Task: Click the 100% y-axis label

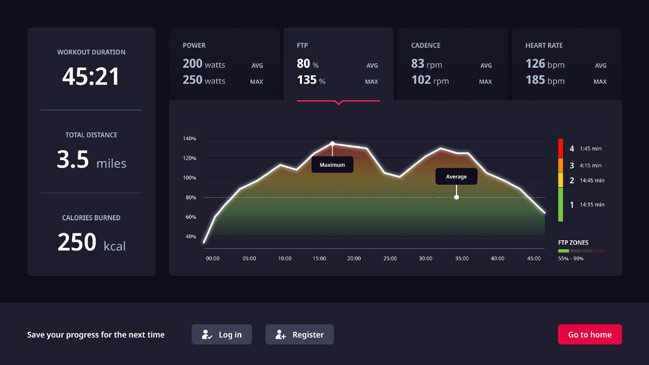Action: point(190,178)
